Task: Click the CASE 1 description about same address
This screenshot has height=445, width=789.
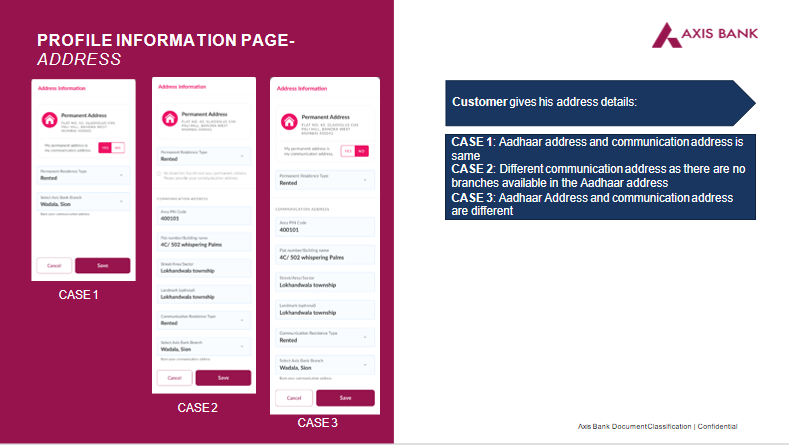Action: point(597,149)
